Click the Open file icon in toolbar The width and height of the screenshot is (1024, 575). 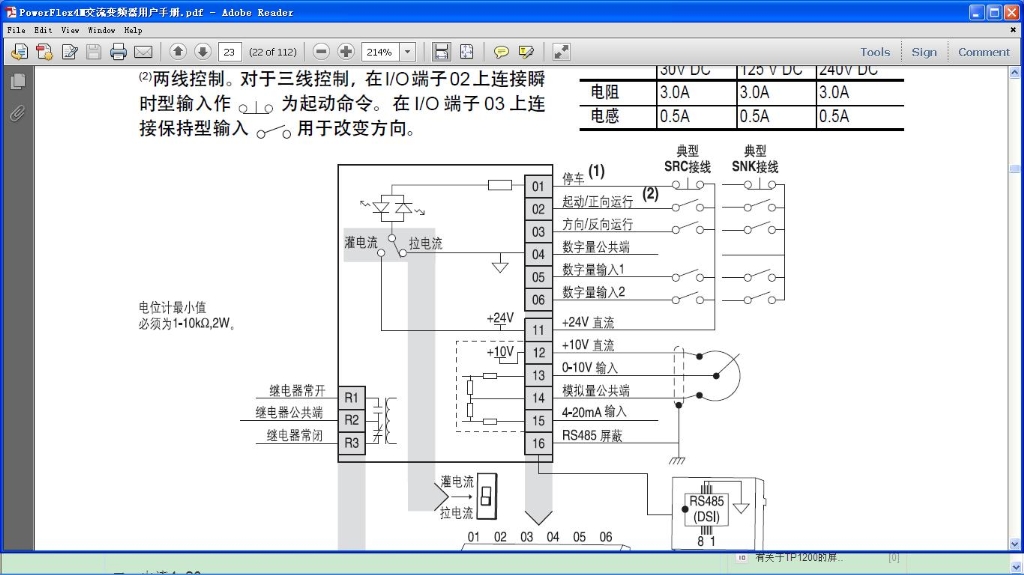point(20,52)
